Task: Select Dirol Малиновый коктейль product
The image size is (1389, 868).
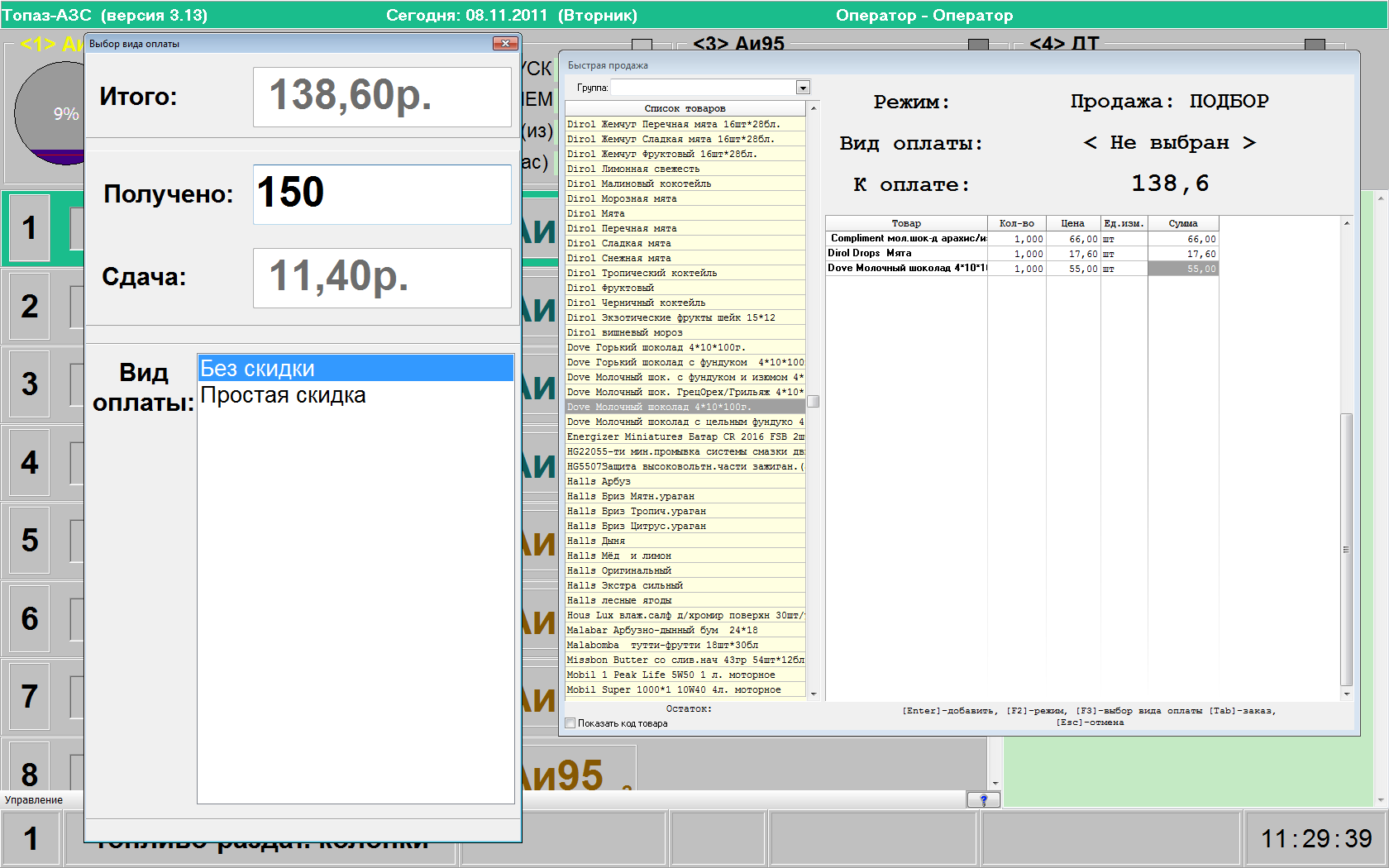Action: [x=685, y=184]
